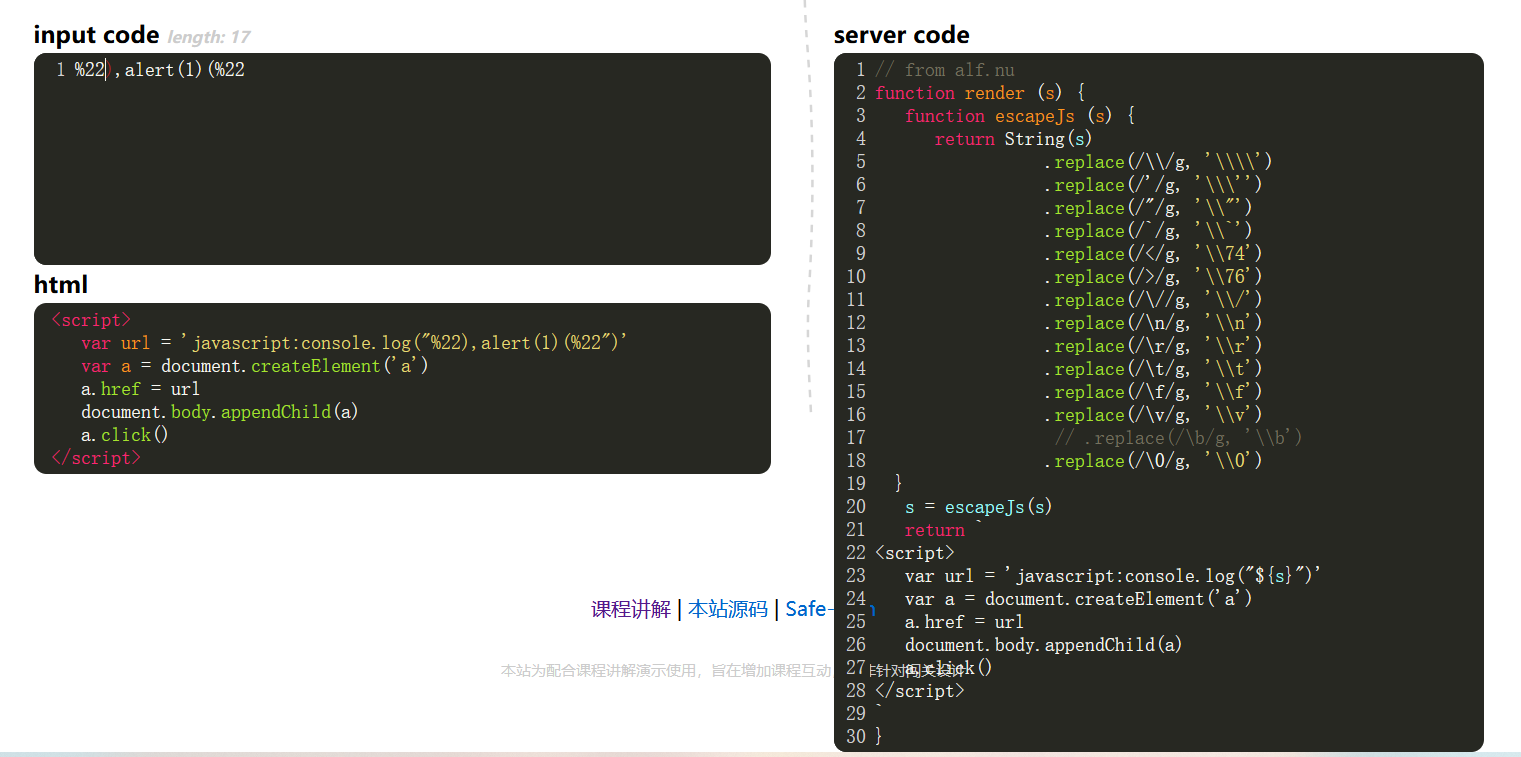Viewport: 1521px width, 757px height.
Task: Click the replace(/\t/g line
Action: [1153, 369]
